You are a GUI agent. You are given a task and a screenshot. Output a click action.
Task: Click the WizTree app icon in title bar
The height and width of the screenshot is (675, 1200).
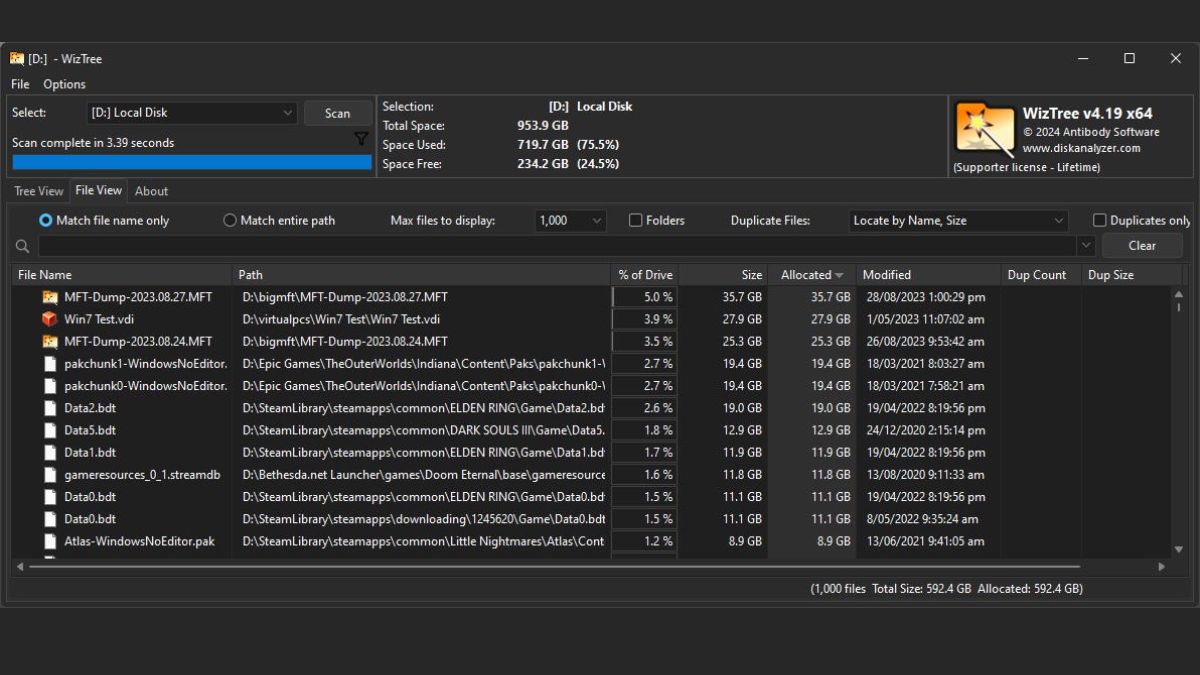pyautogui.click(x=17, y=59)
